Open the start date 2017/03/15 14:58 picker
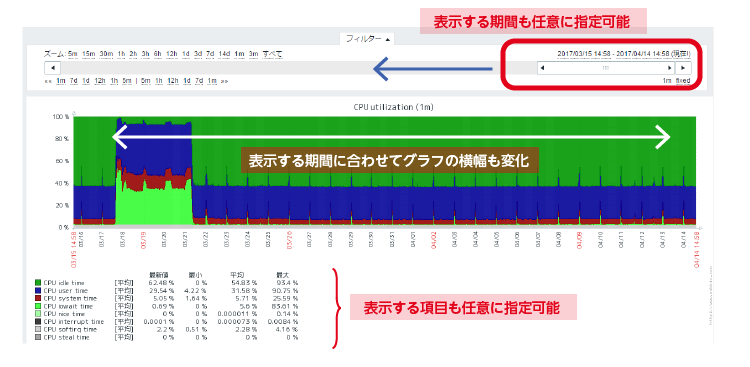The height and width of the screenshot is (367, 750). click(x=585, y=54)
